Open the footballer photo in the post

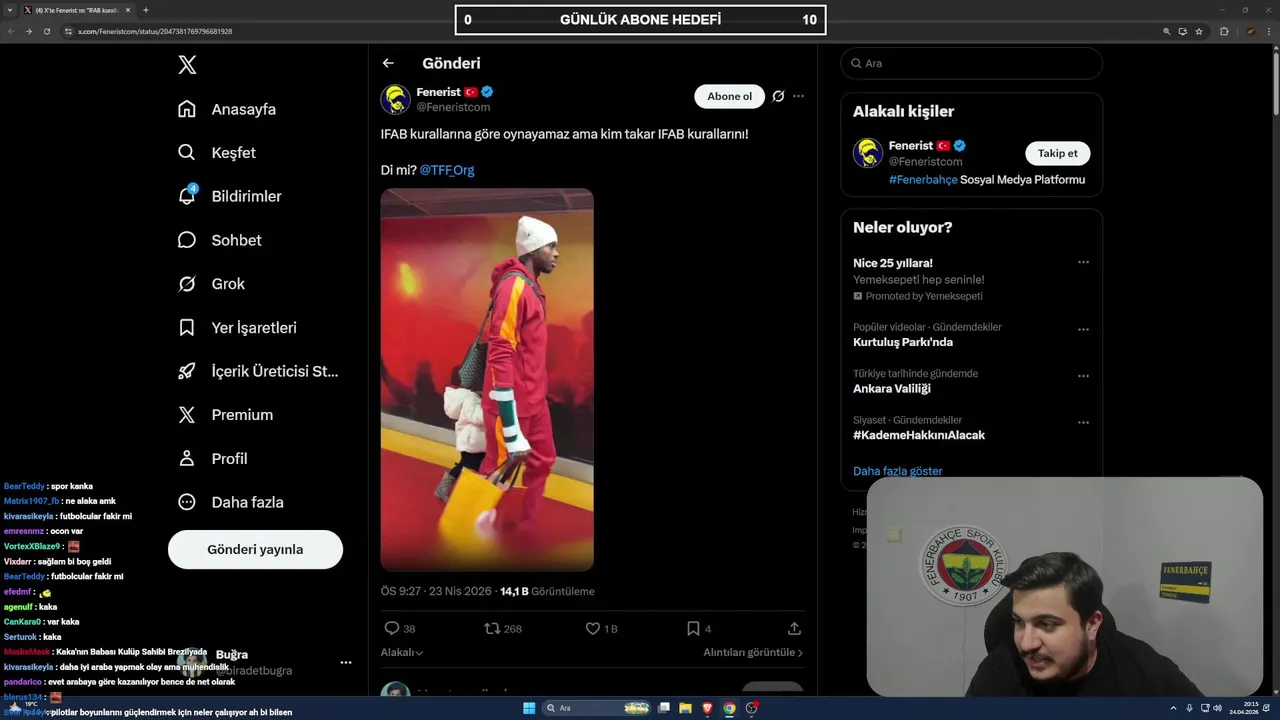coord(487,380)
